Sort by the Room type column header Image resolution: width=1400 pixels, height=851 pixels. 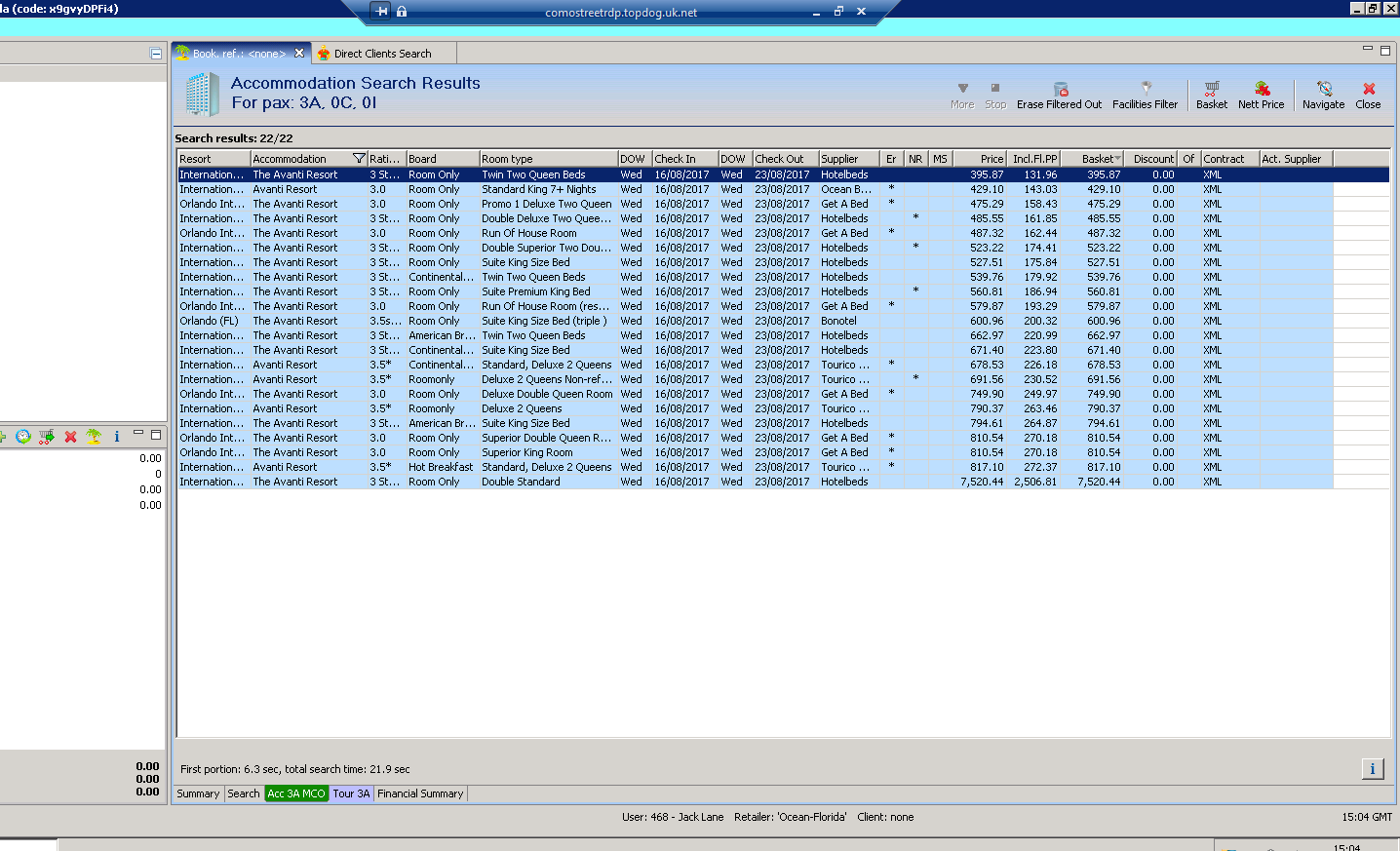548,159
